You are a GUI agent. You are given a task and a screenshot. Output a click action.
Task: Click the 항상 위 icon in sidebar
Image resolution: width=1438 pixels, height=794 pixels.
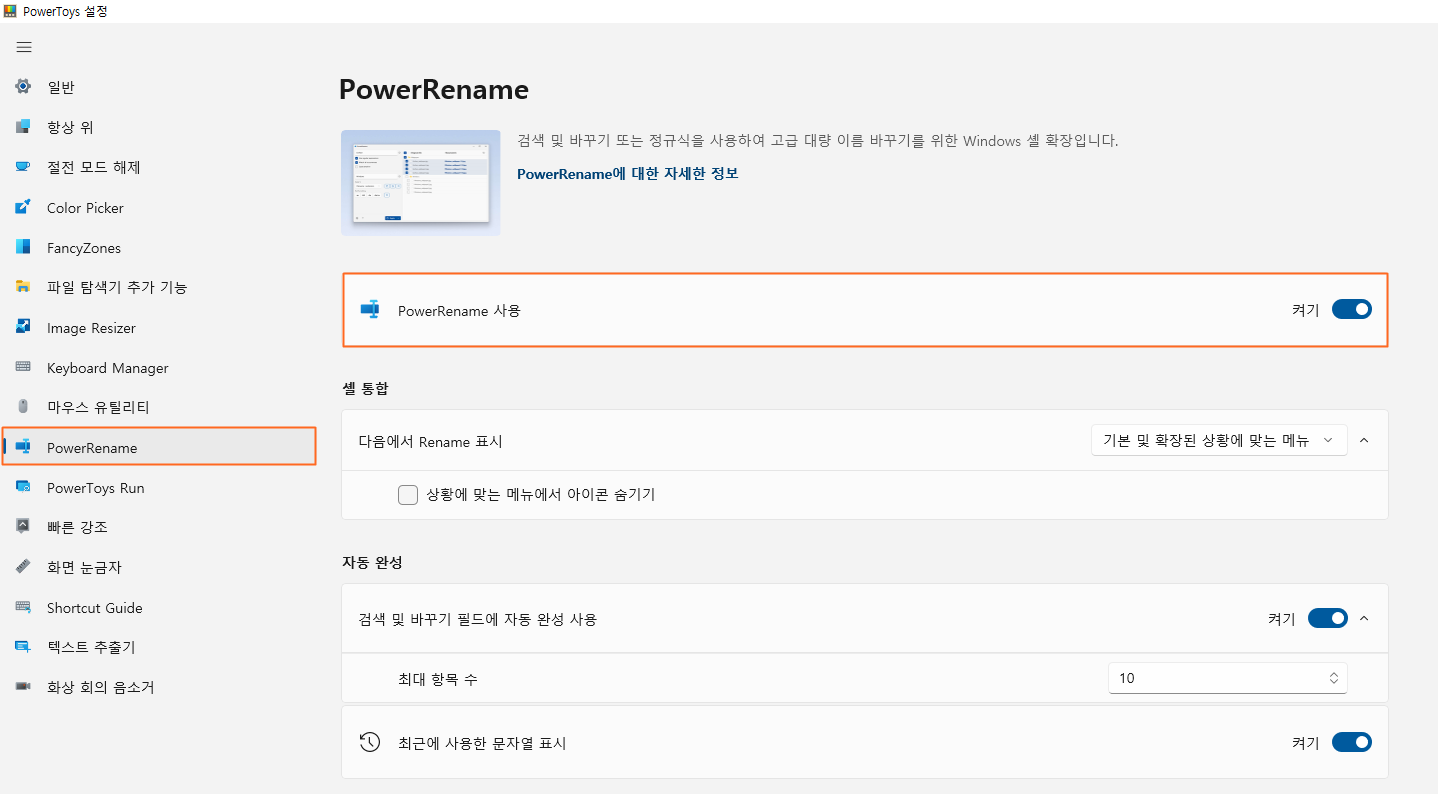23,127
